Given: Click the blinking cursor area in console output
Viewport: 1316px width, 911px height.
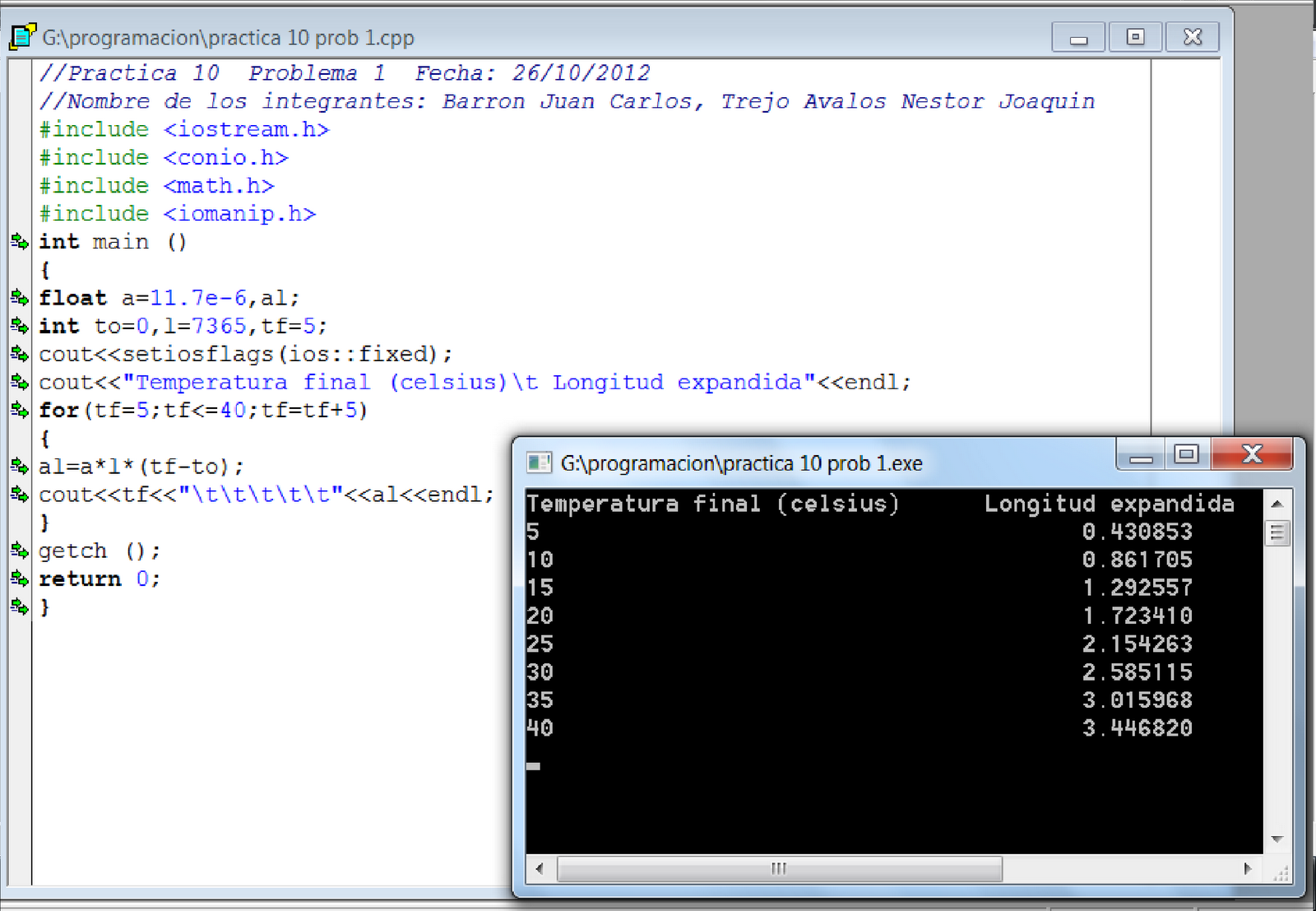Looking at the screenshot, I should pyautogui.click(x=533, y=765).
